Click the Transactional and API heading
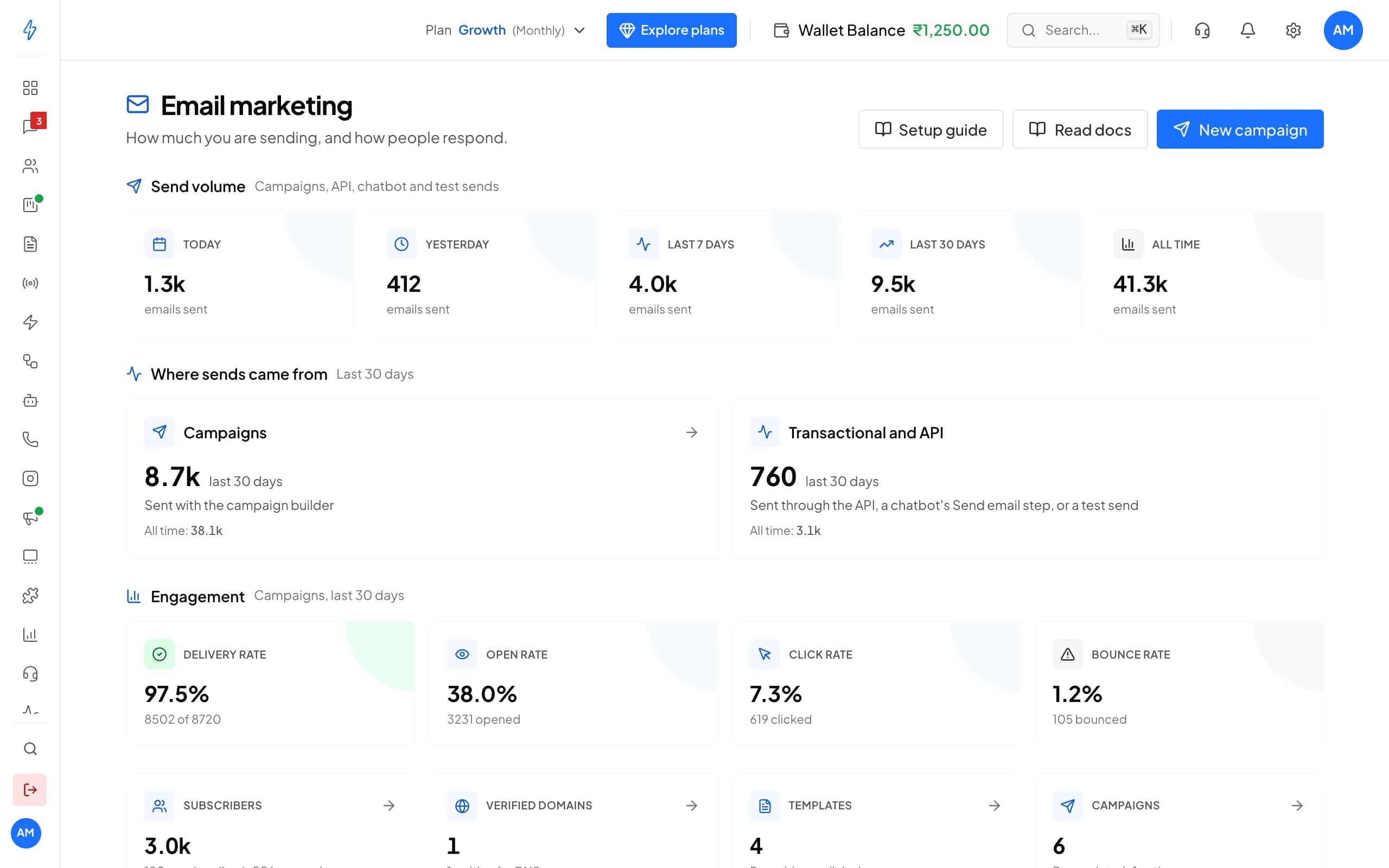 (x=865, y=433)
